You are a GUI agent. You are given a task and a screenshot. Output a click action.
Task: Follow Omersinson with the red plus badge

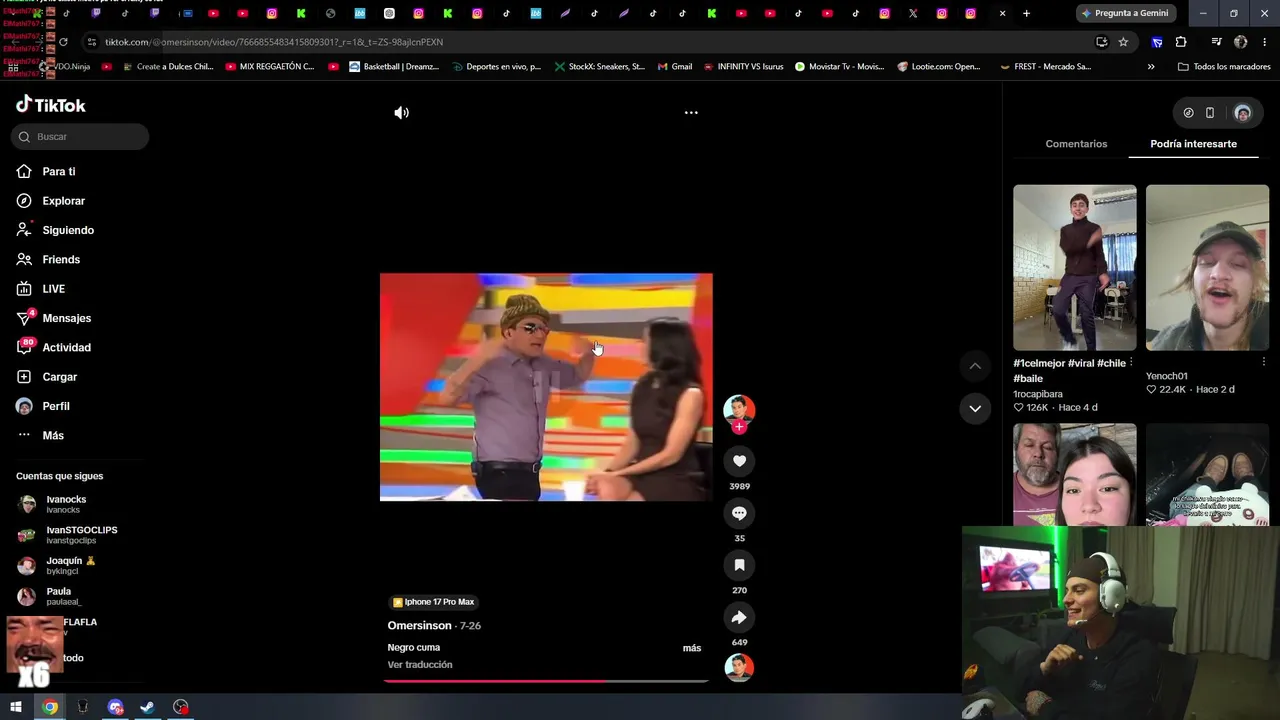click(739, 427)
